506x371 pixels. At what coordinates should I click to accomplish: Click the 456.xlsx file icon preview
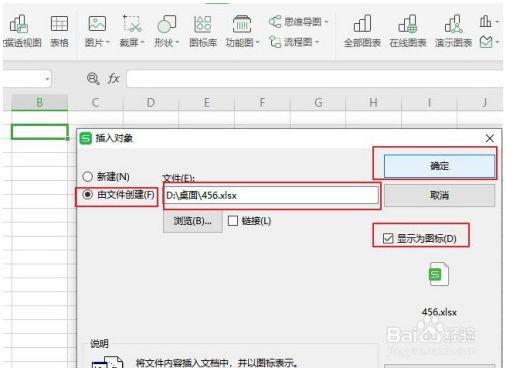click(439, 275)
